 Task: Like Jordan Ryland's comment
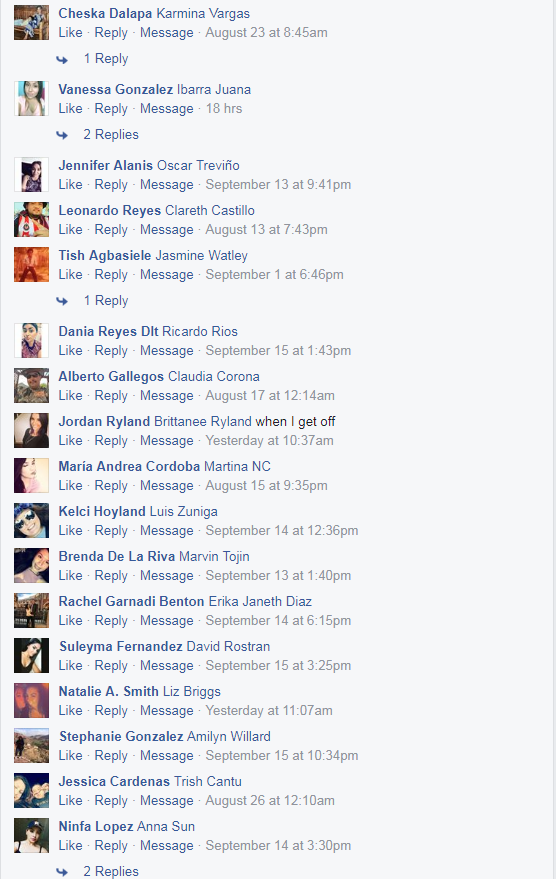[x=71, y=441]
